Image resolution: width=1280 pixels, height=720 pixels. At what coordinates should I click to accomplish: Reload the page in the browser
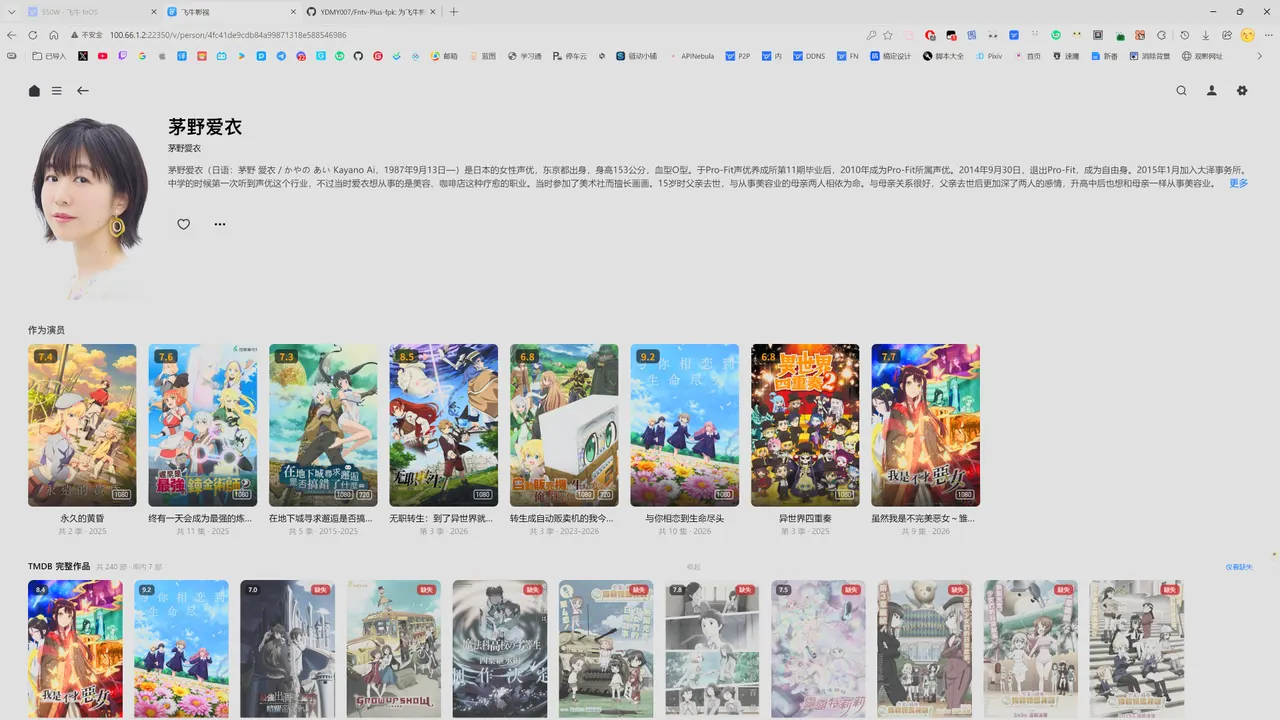coord(33,35)
